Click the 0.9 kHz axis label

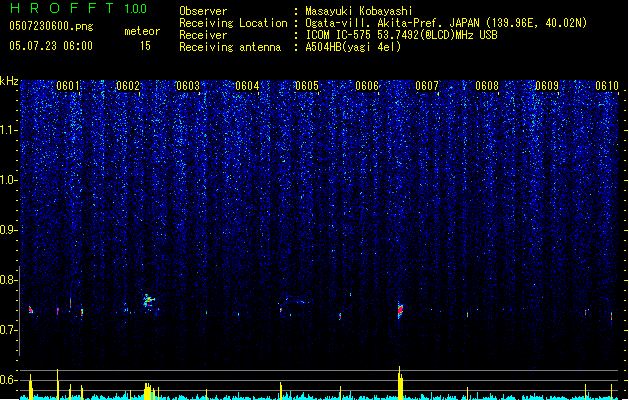point(9,230)
